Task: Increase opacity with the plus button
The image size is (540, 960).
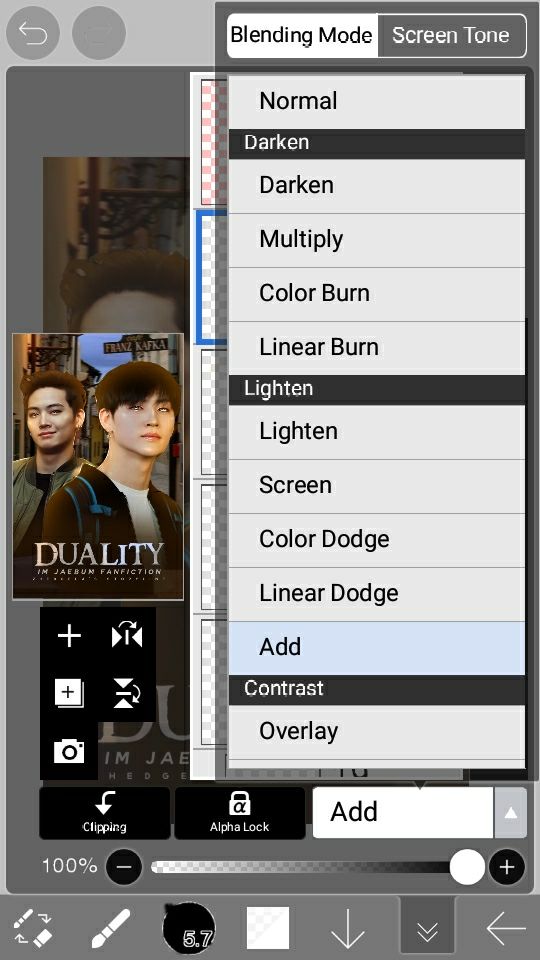Action: 506,867
